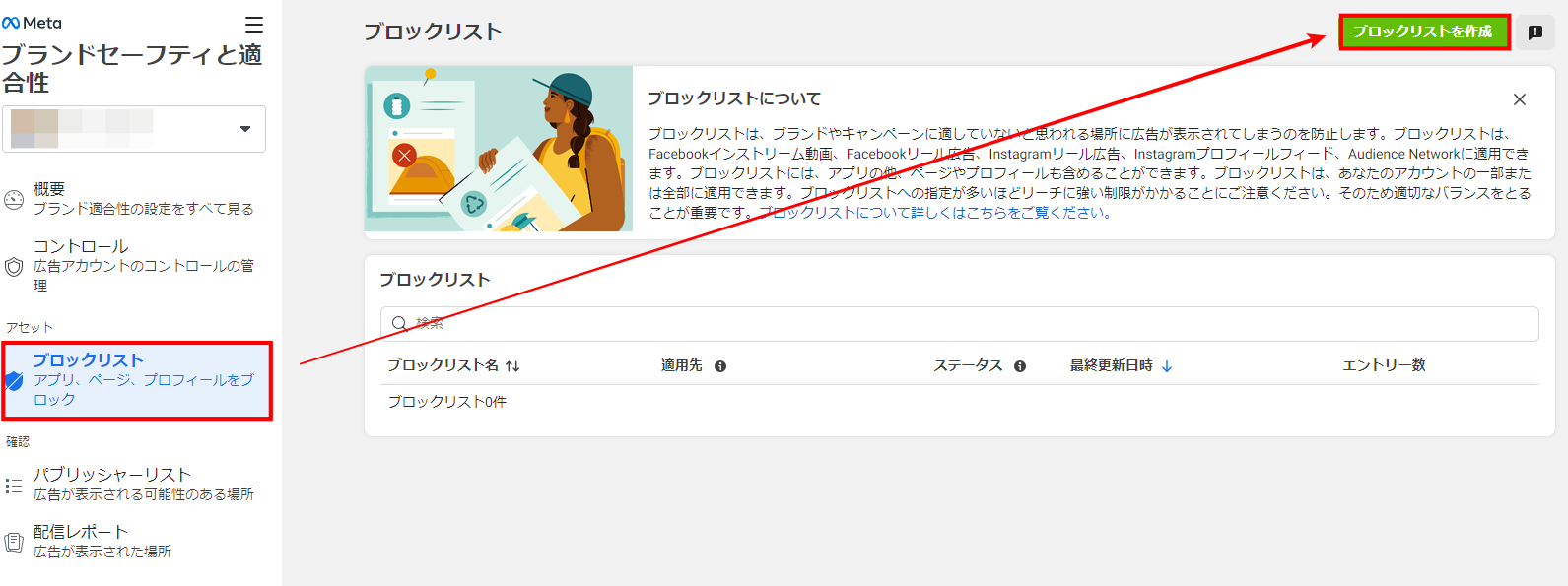This screenshot has width=1568, height=586.
Task: Click the ブロックリスト blue shield icon
Action: pos(14,380)
